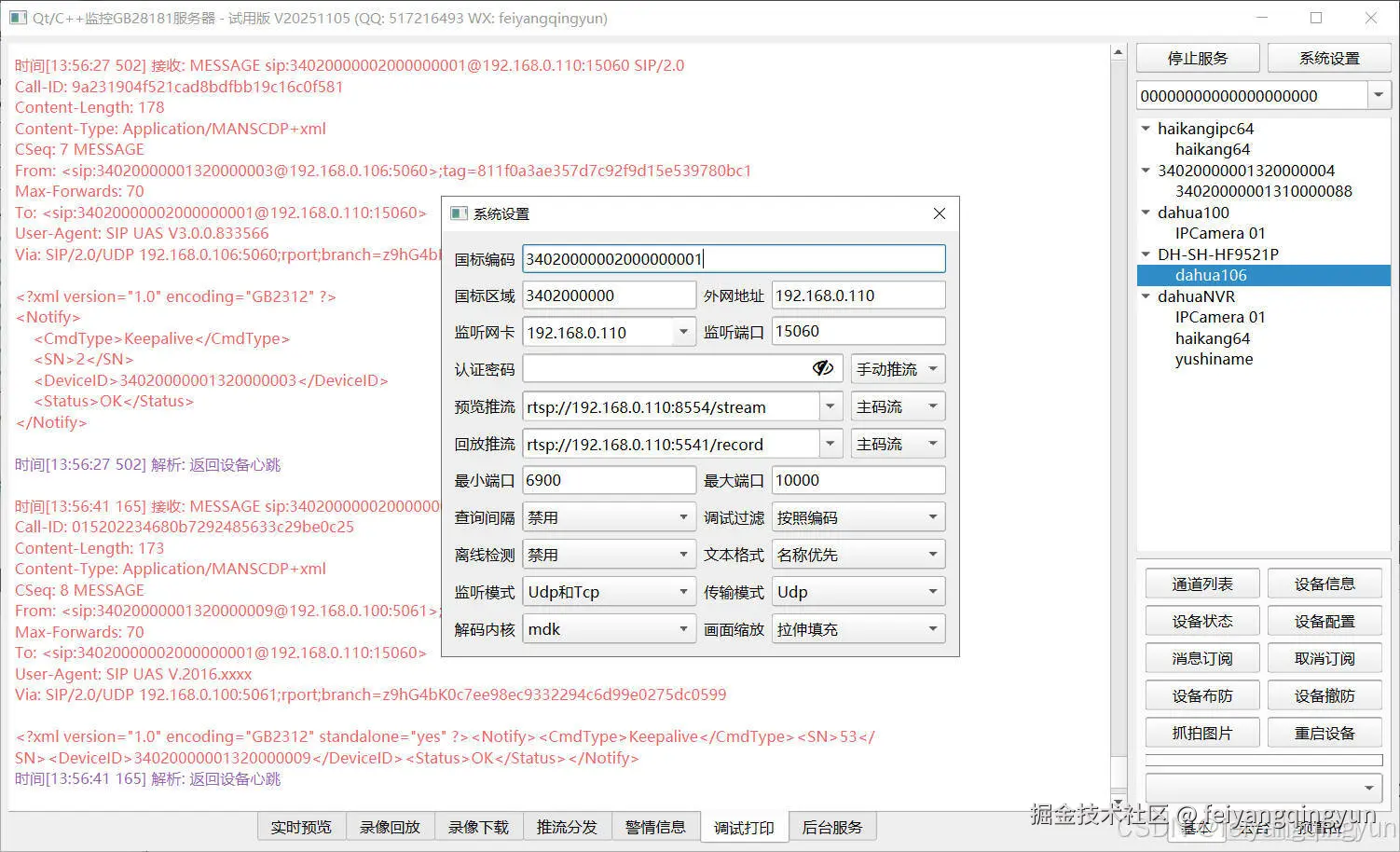Image resolution: width=1400 pixels, height=852 pixels.
Task: Click the 通道列表 button
Action: [1202, 584]
